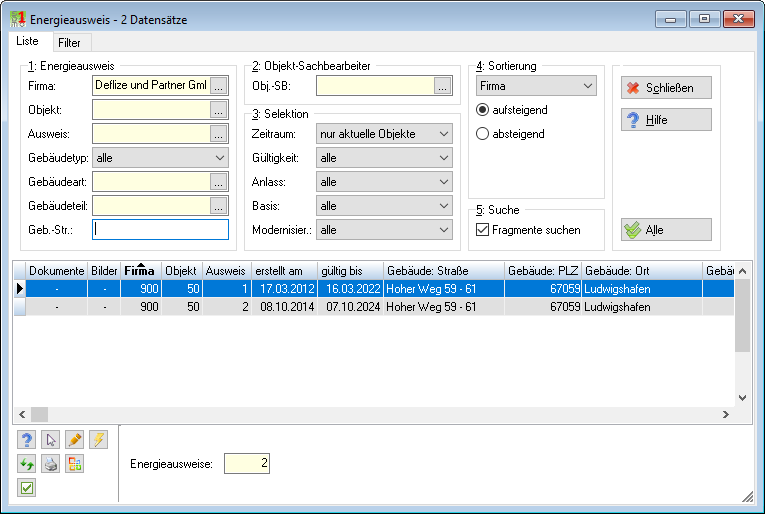Open the Zeitraum dropdown
Screen dimensions: 765x514
point(384,134)
